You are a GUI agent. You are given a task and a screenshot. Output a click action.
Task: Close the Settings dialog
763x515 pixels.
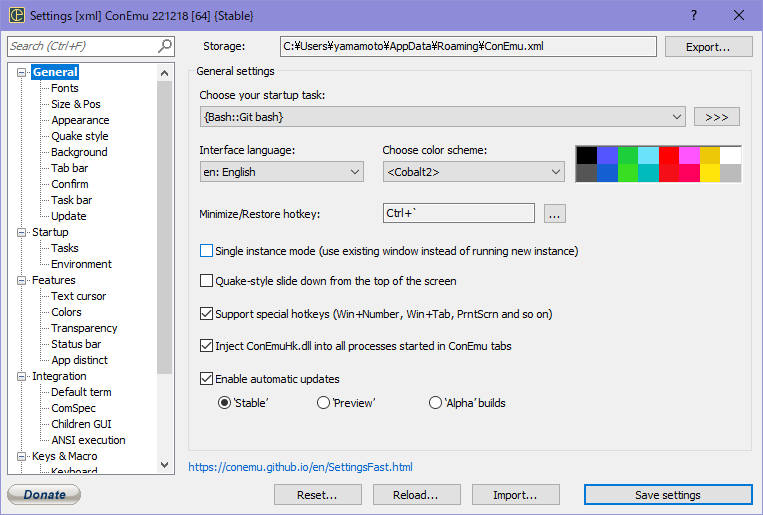pyautogui.click(x=739, y=15)
